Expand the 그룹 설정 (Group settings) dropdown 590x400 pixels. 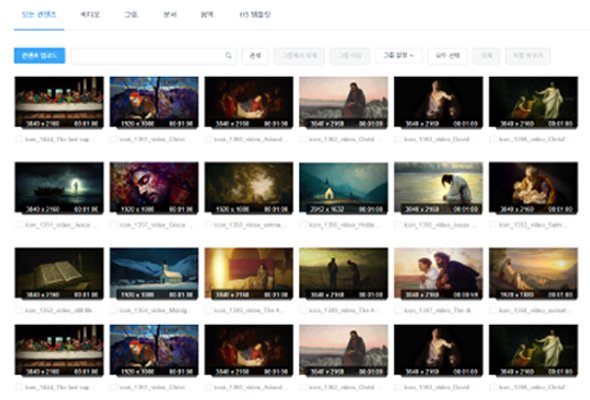coord(398,56)
